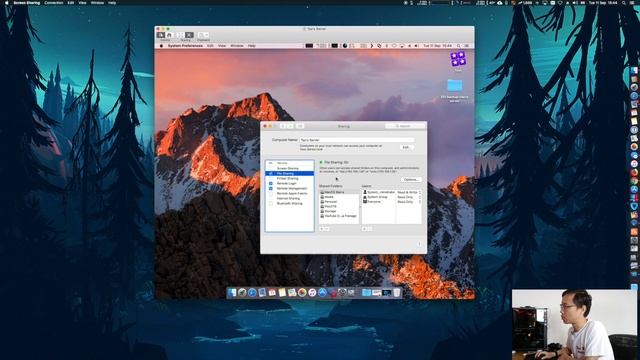Select the Storage shared folder
Viewport: 640px width, 360px height.
339,211
